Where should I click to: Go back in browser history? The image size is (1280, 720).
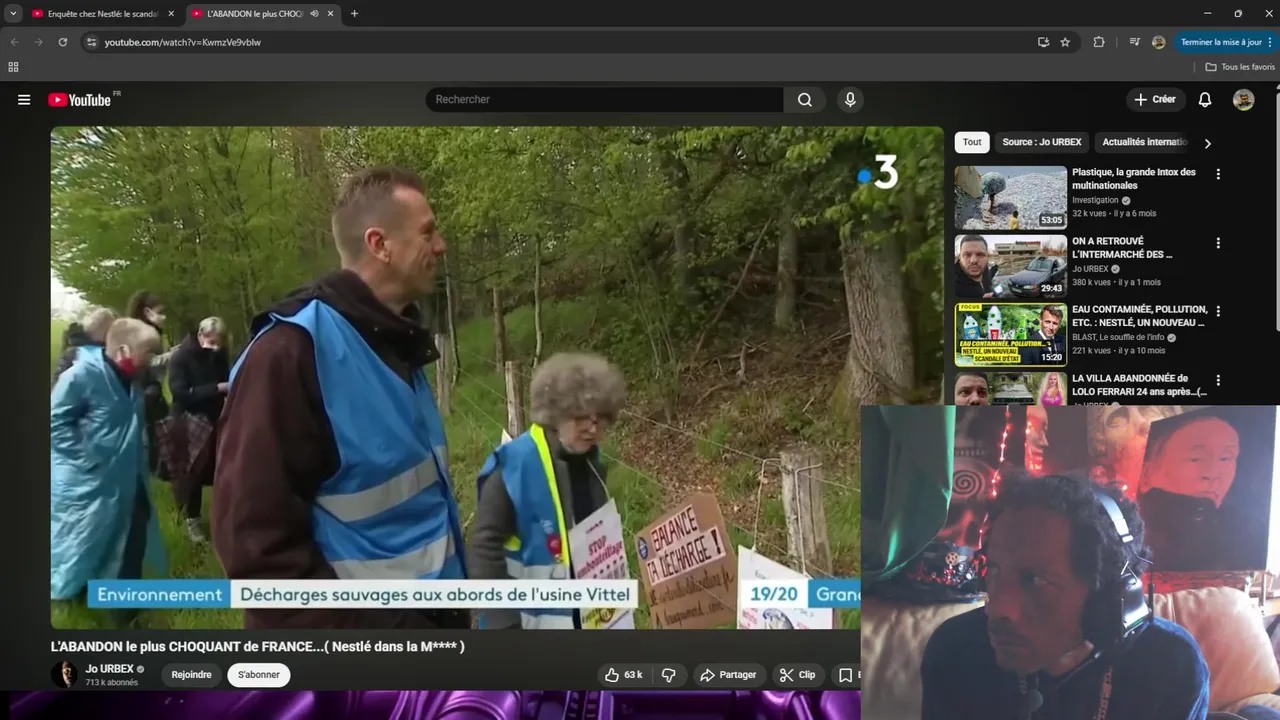click(14, 42)
